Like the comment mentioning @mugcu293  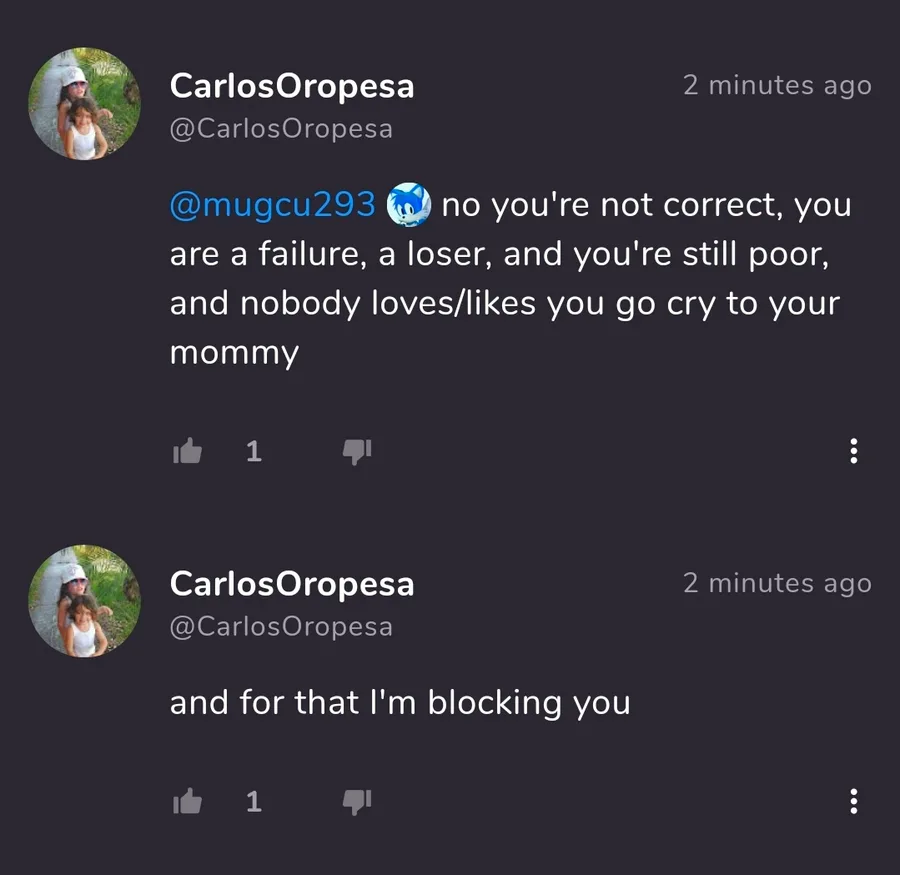coord(187,452)
